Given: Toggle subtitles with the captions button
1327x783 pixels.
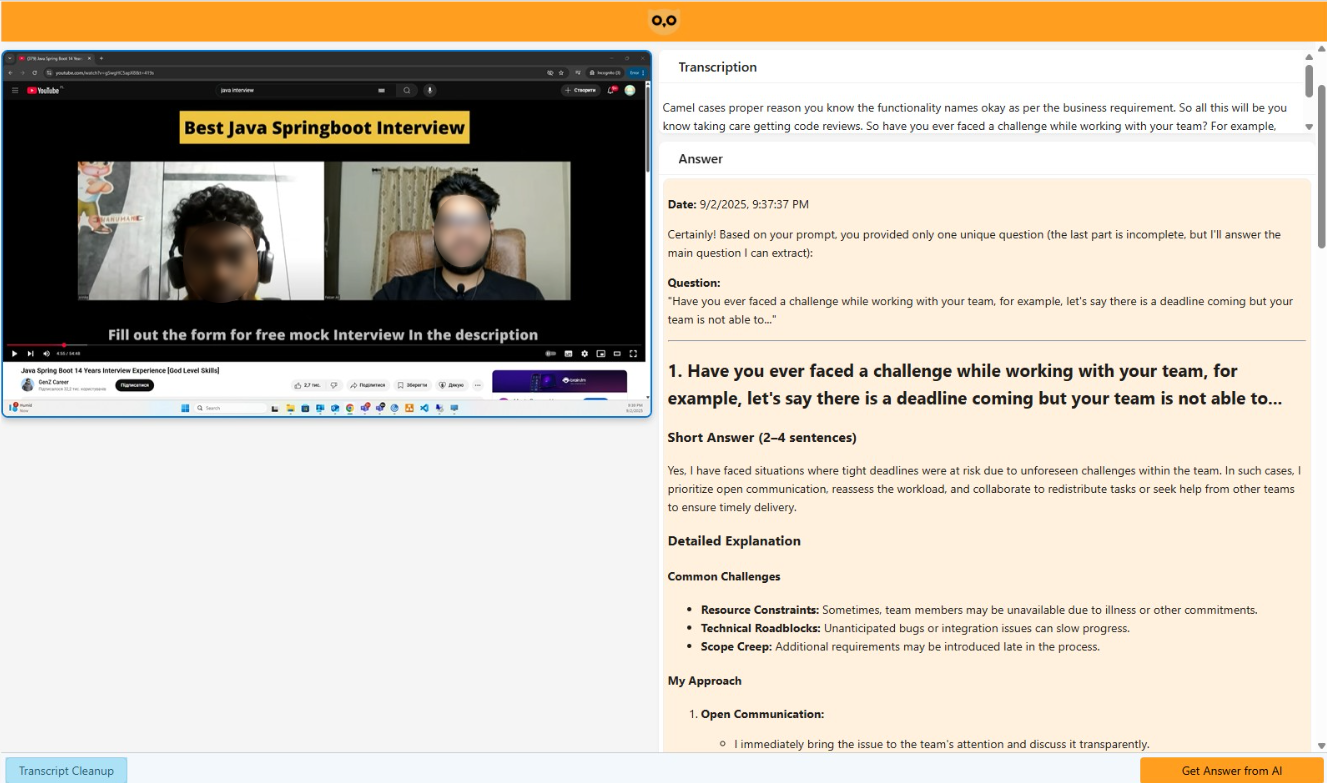Looking at the screenshot, I should pos(568,353).
